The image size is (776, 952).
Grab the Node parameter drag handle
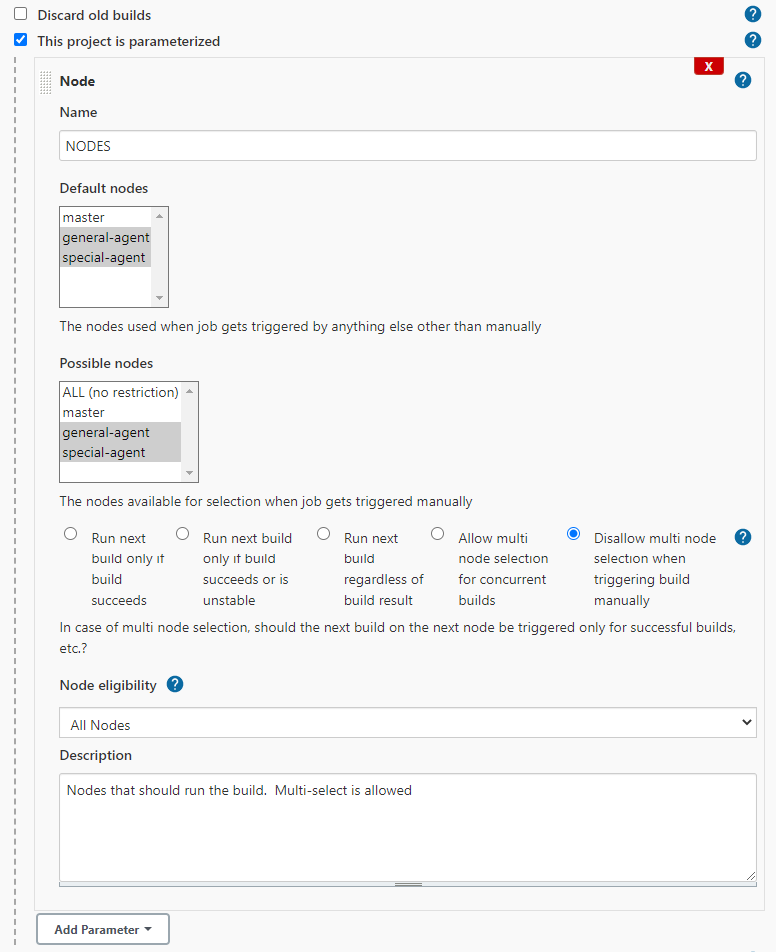[46, 83]
